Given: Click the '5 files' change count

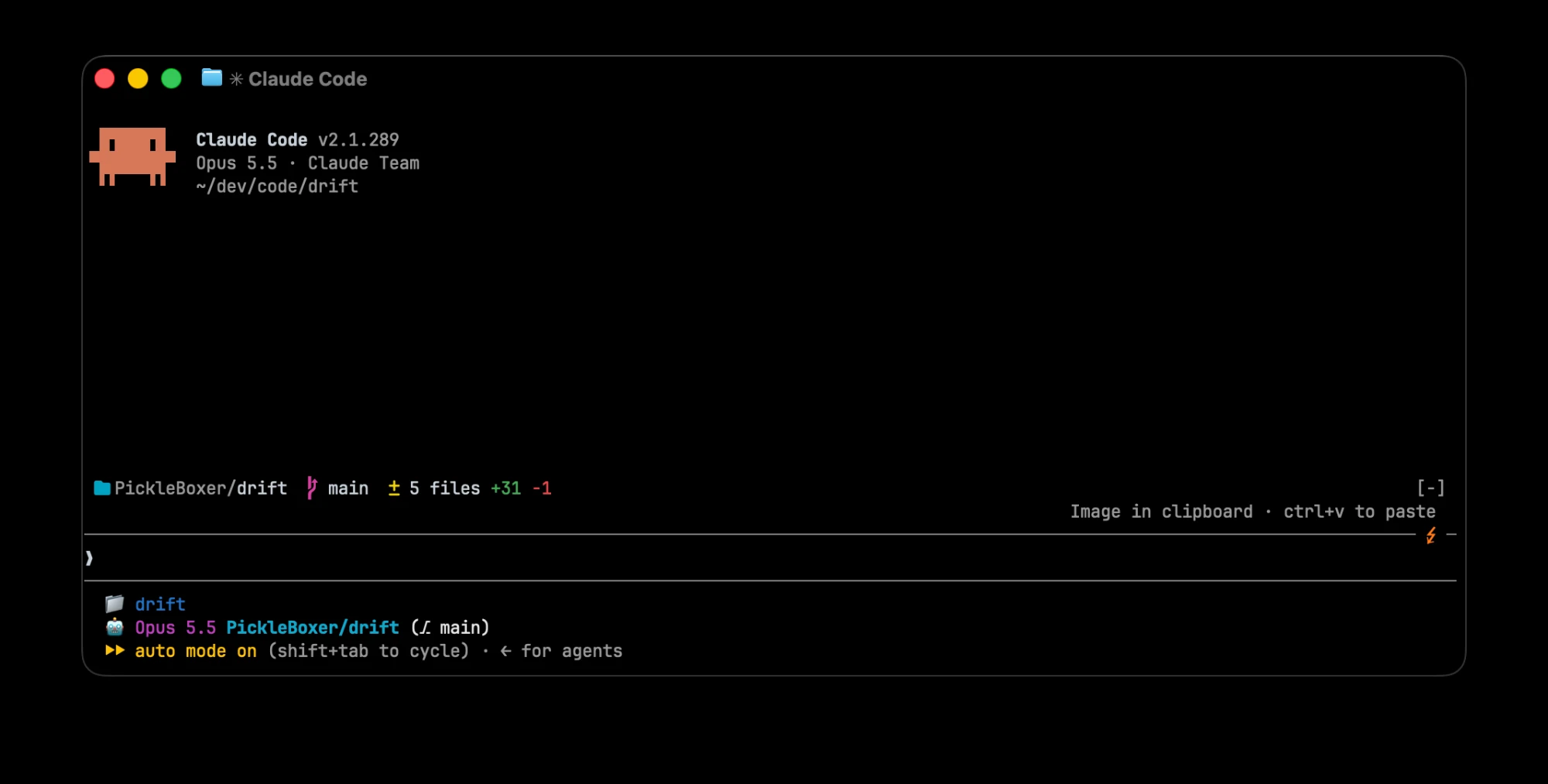Looking at the screenshot, I should (x=444, y=488).
